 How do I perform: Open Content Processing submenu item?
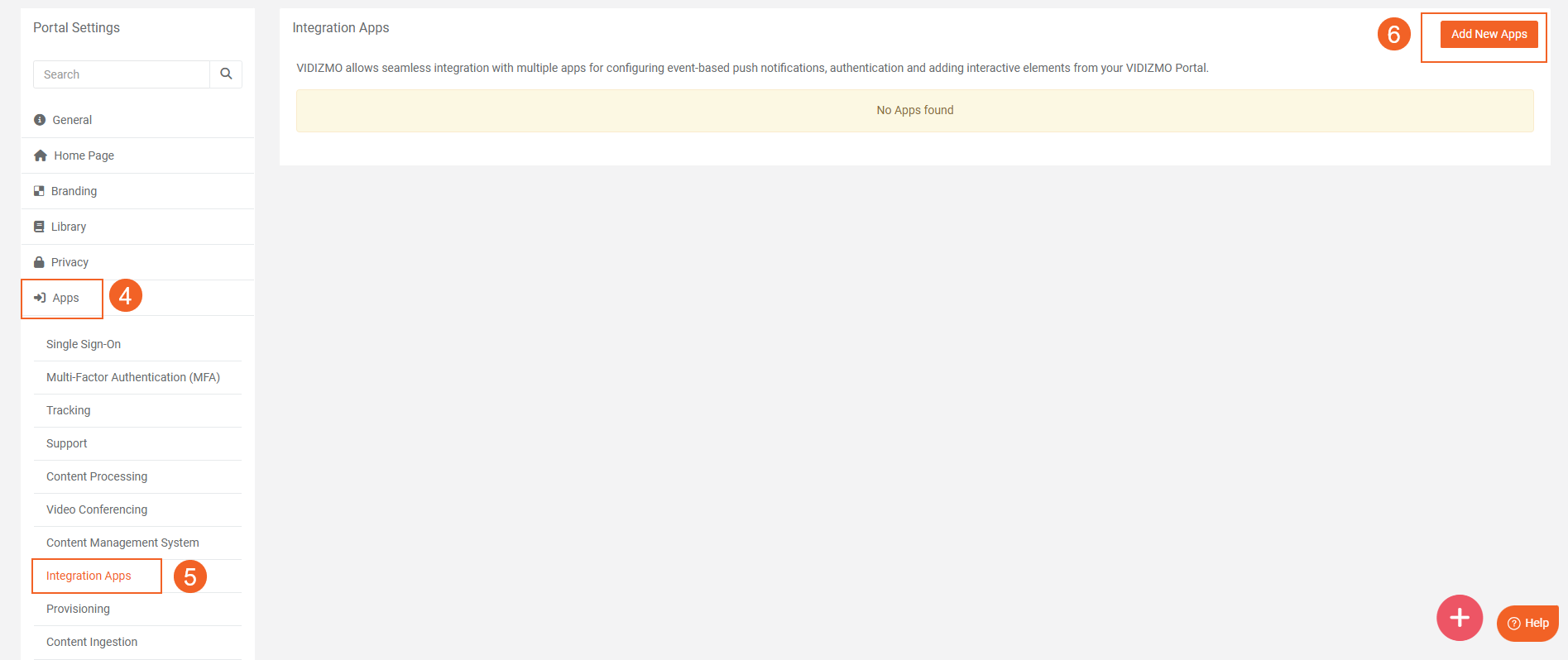click(97, 476)
